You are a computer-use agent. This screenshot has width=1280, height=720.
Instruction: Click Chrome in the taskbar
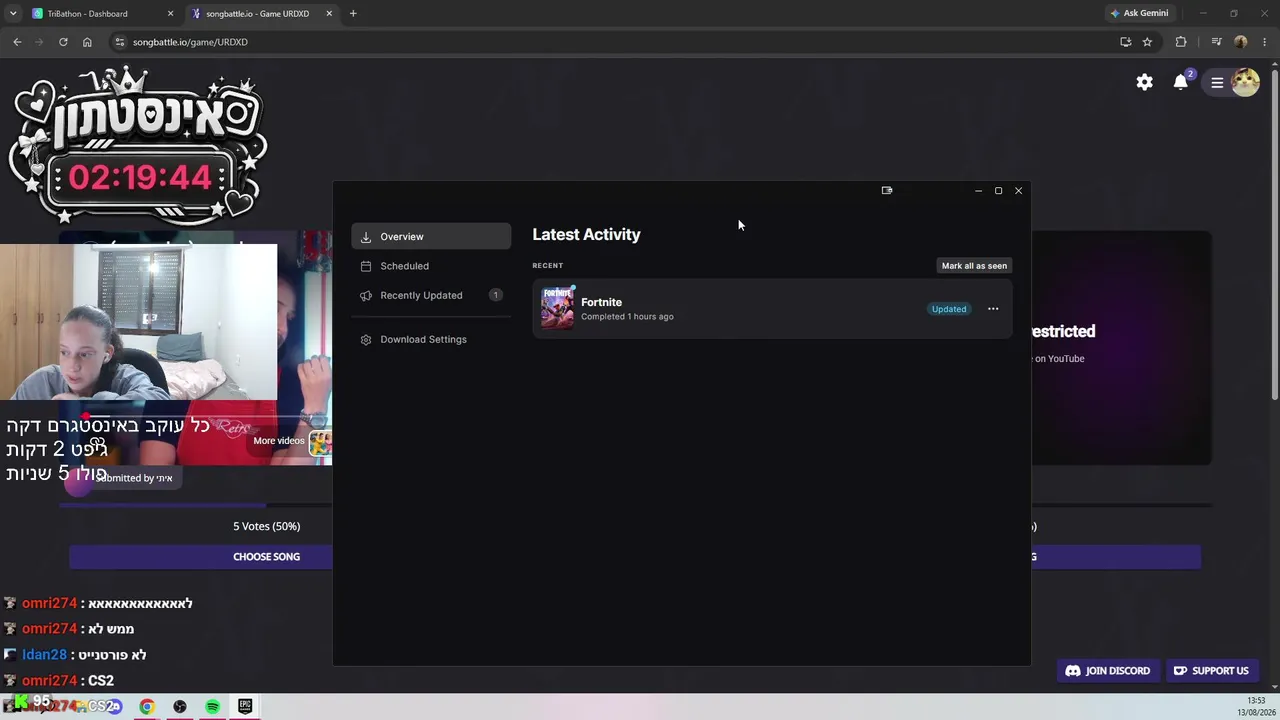147,706
